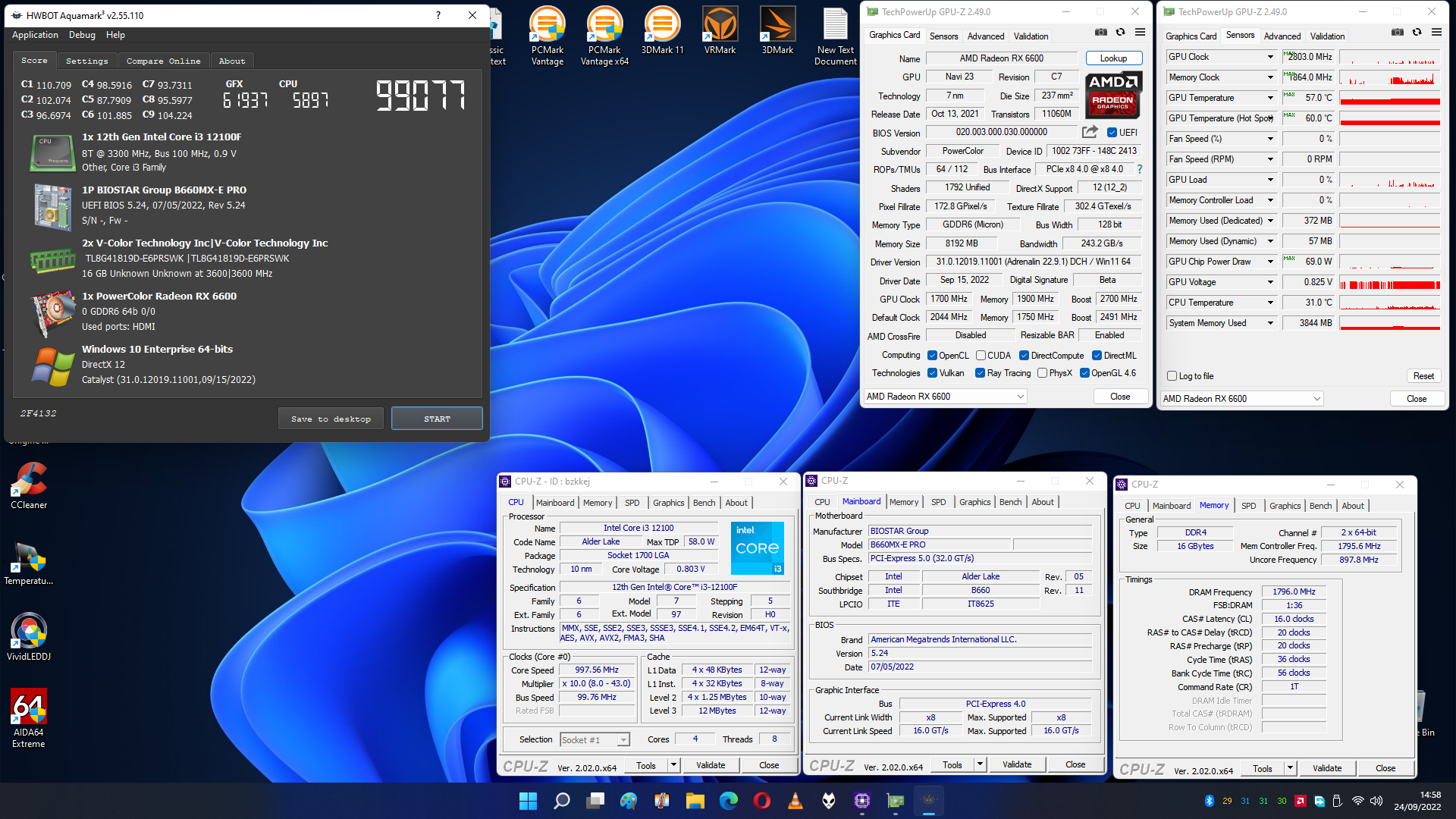This screenshot has height=819, width=1456.
Task: Click the clock and date in the taskbar
Action: click(1417, 801)
